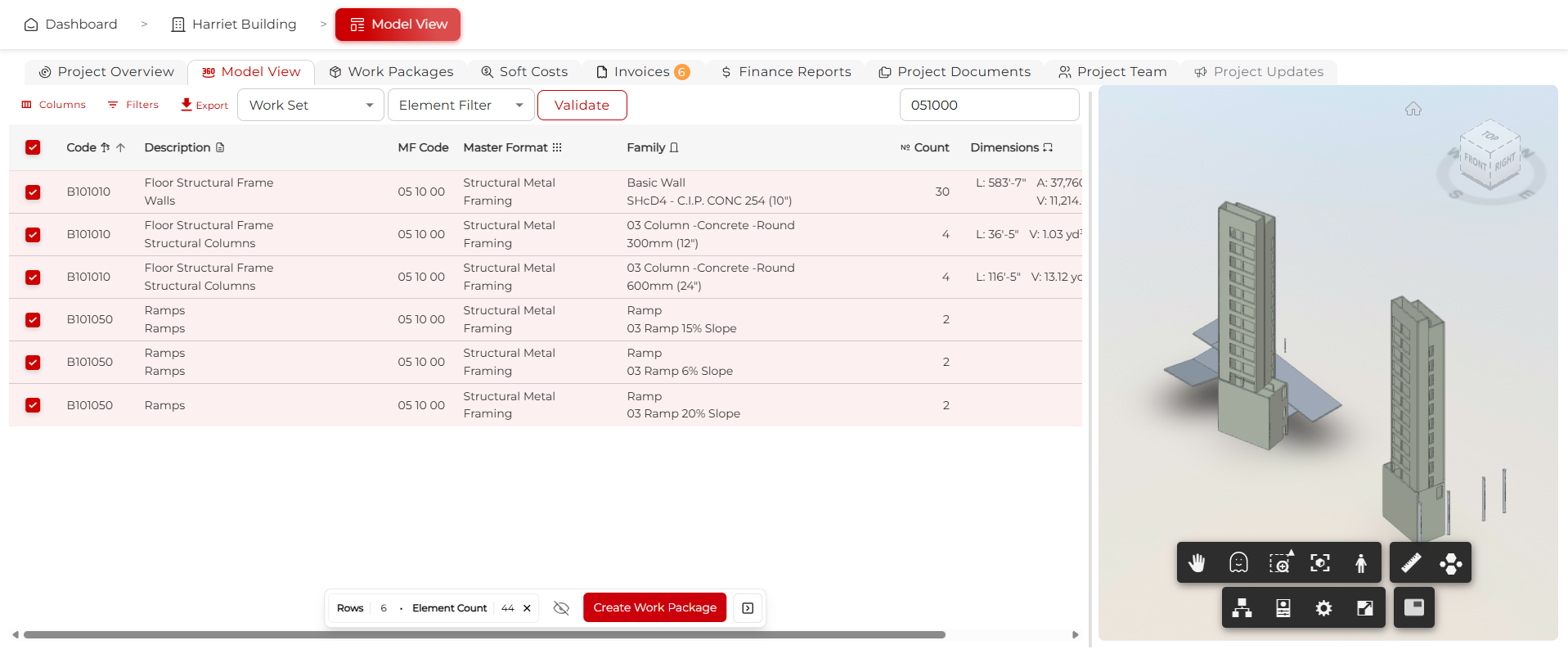
Task: Switch to the Project Overview tab
Action: click(x=106, y=72)
